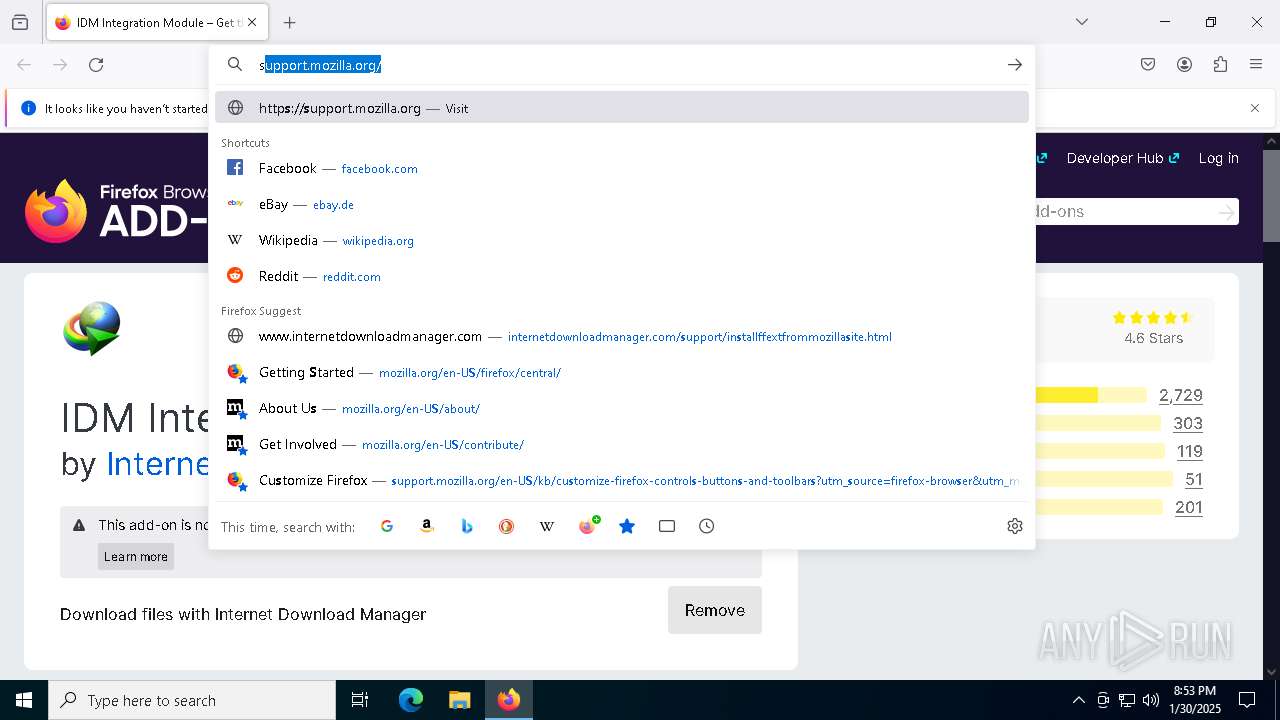This screenshot has height=720, width=1280.
Task: Open the Pocket save icon
Action: click(1148, 65)
